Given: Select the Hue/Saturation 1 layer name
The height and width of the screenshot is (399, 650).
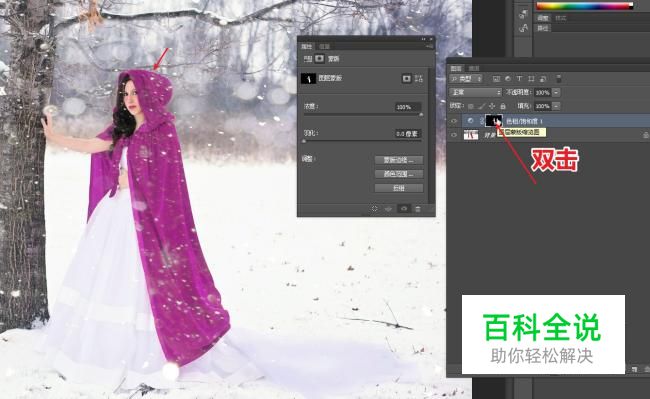Looking at the screenshot, I should click(524, 121).
